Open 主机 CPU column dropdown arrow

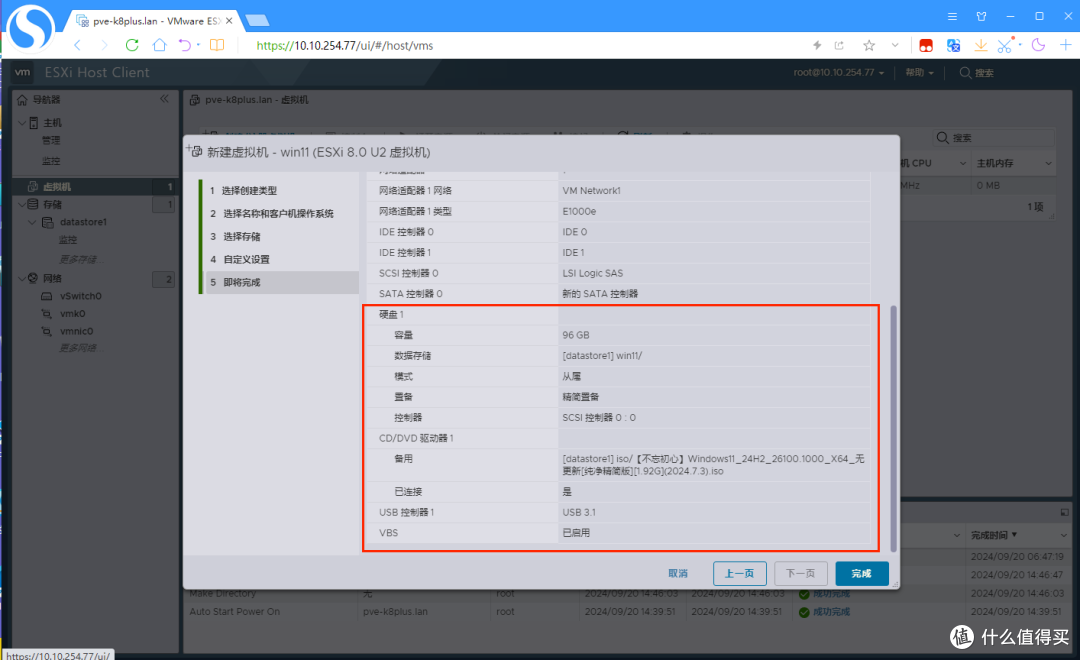963,163
